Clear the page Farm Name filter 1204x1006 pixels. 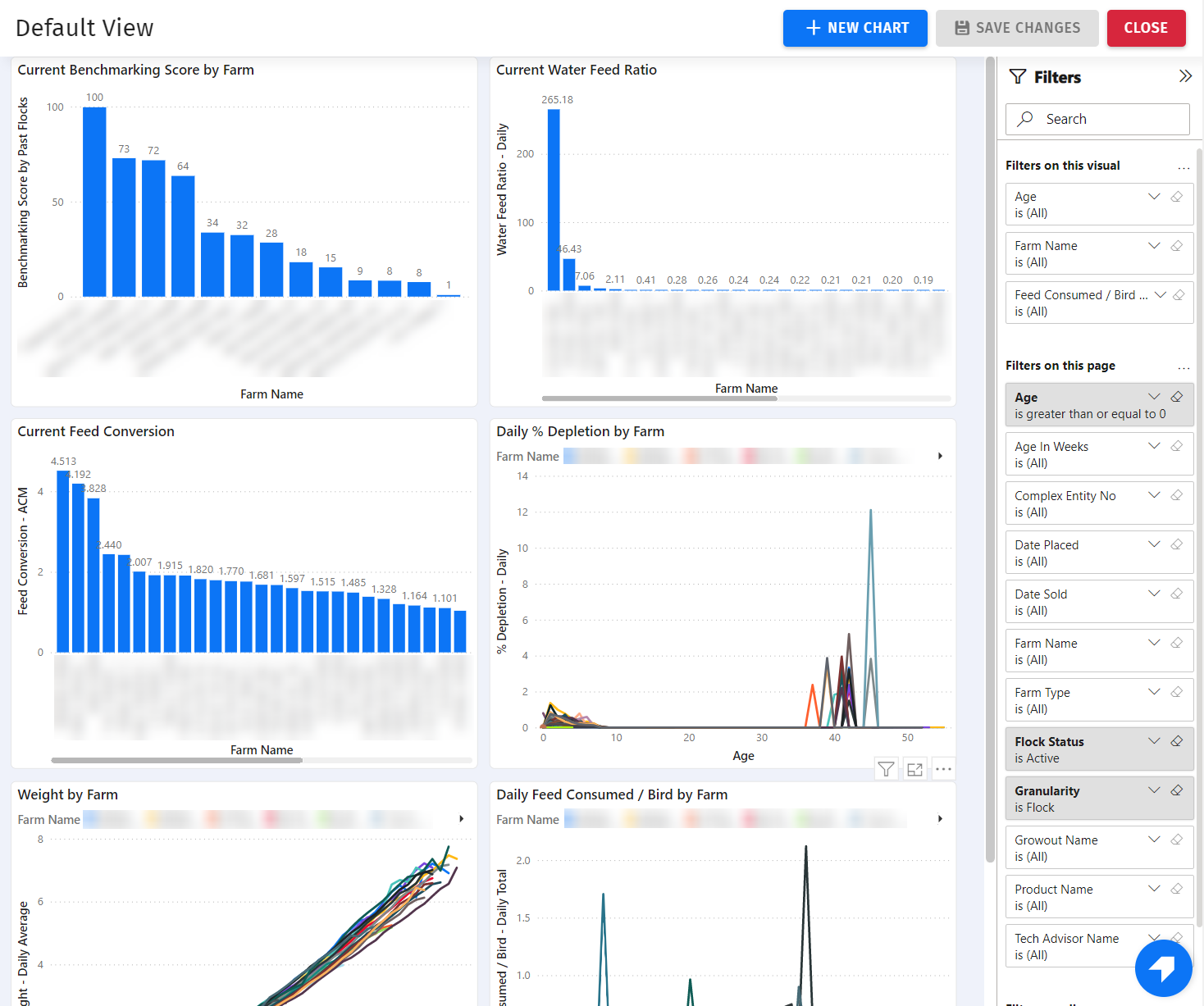[1177, 643]
